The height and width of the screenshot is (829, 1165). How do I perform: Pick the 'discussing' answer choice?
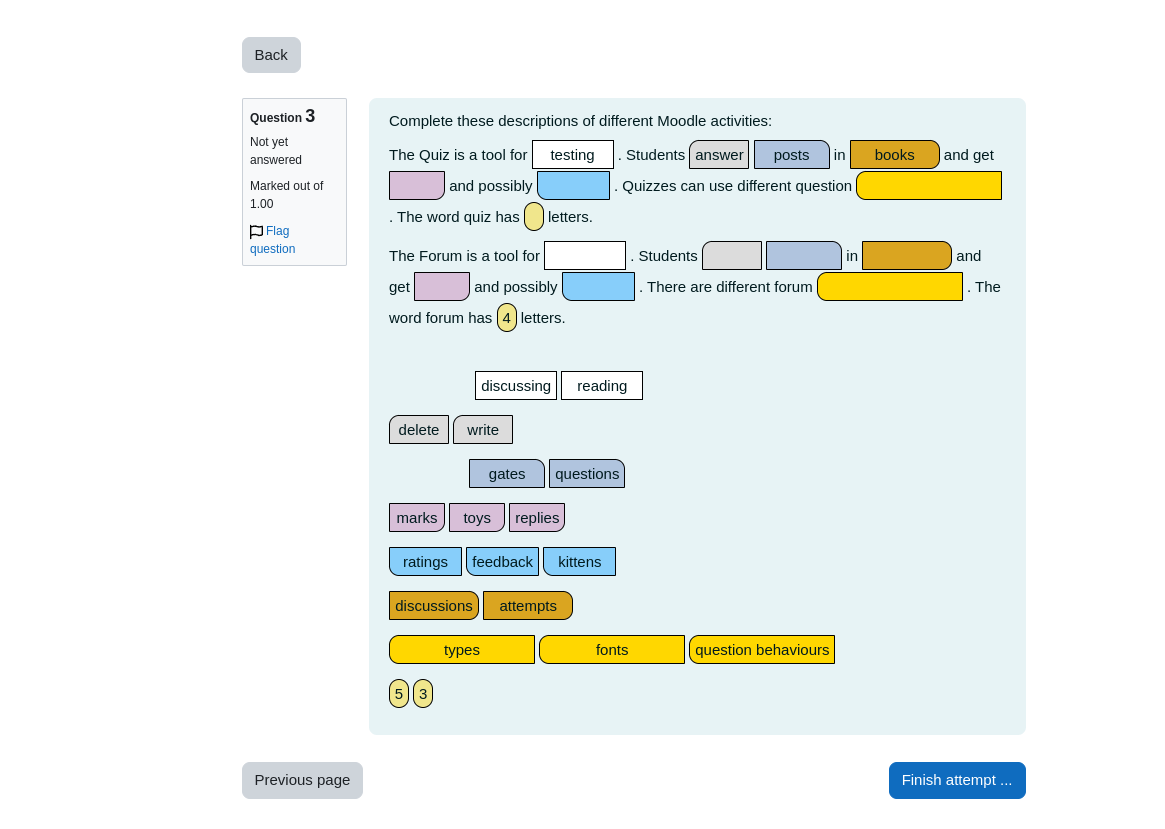pyautogui.click(x=516, y=386)
